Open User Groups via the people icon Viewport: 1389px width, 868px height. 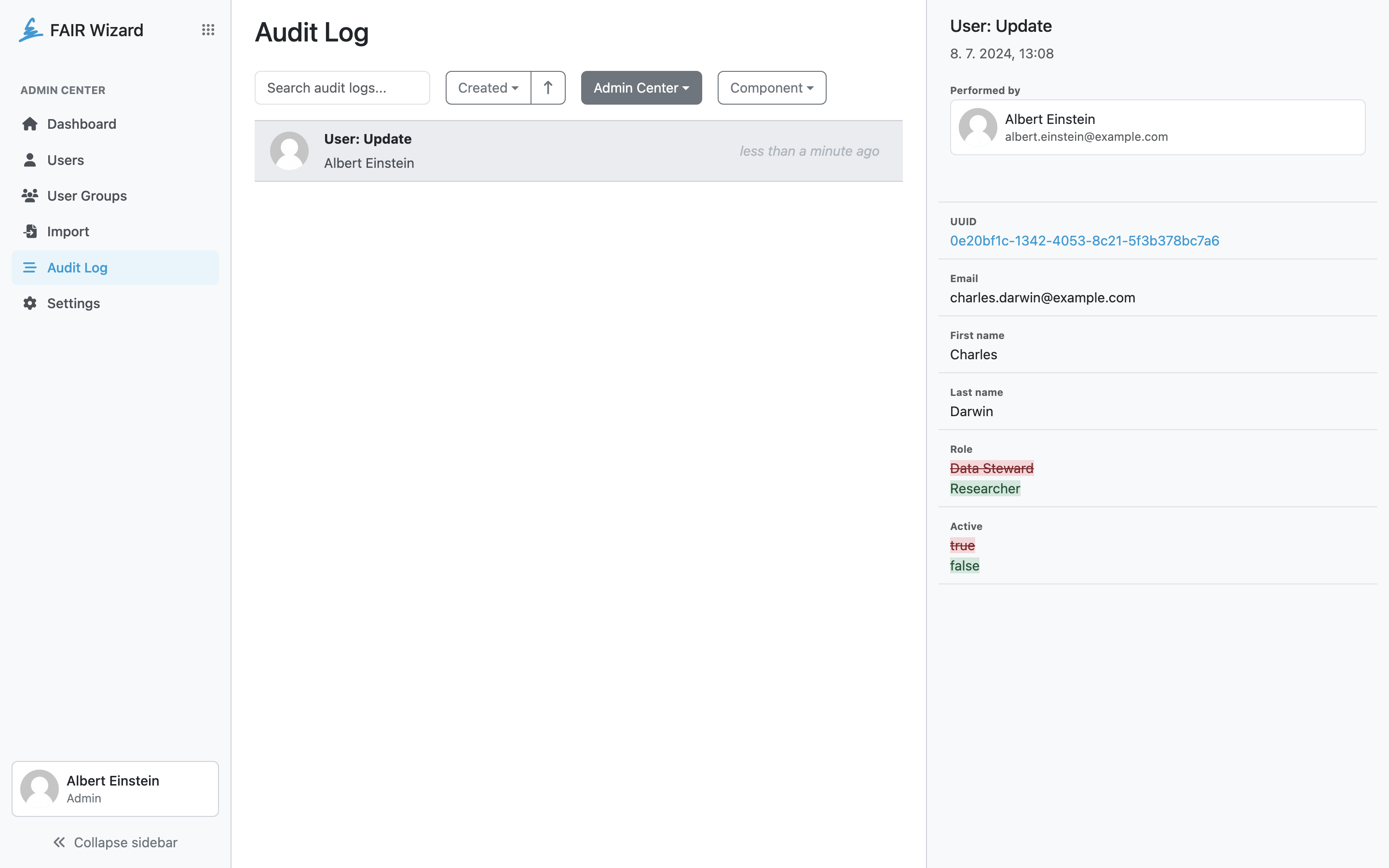point(30,196)
